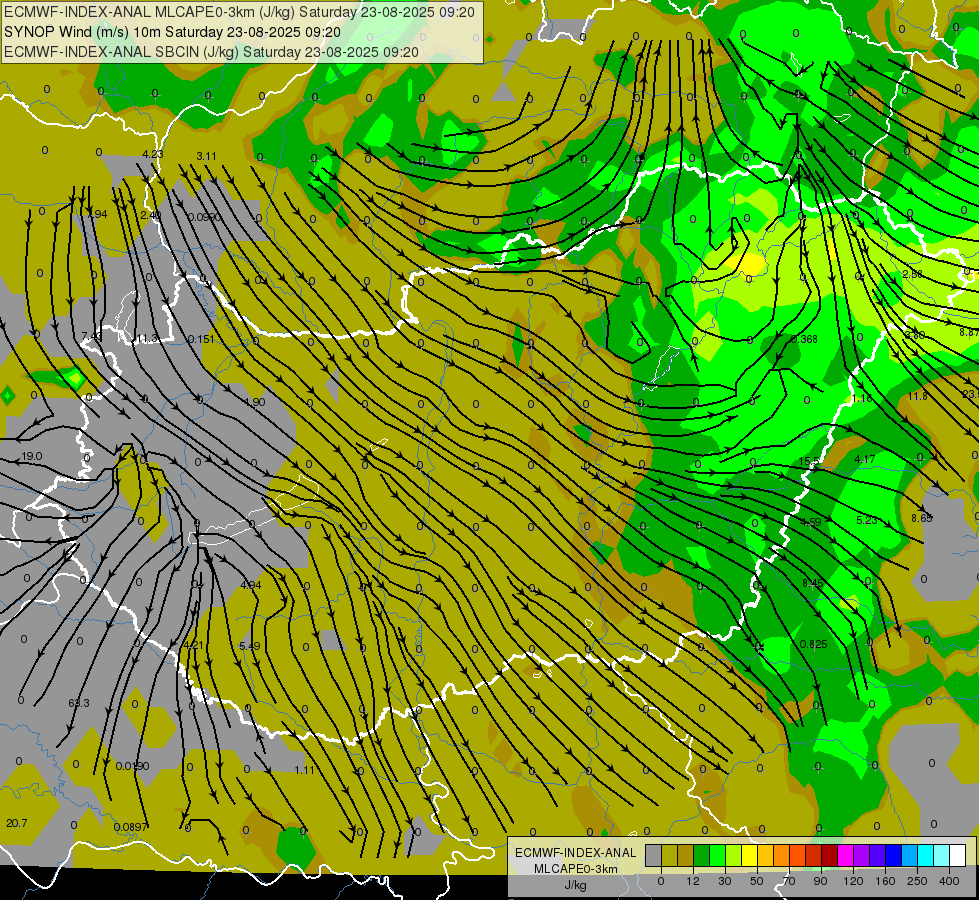Click the 0.825 value on the map
The image size is (979, 900).
(x=814, y=644)
